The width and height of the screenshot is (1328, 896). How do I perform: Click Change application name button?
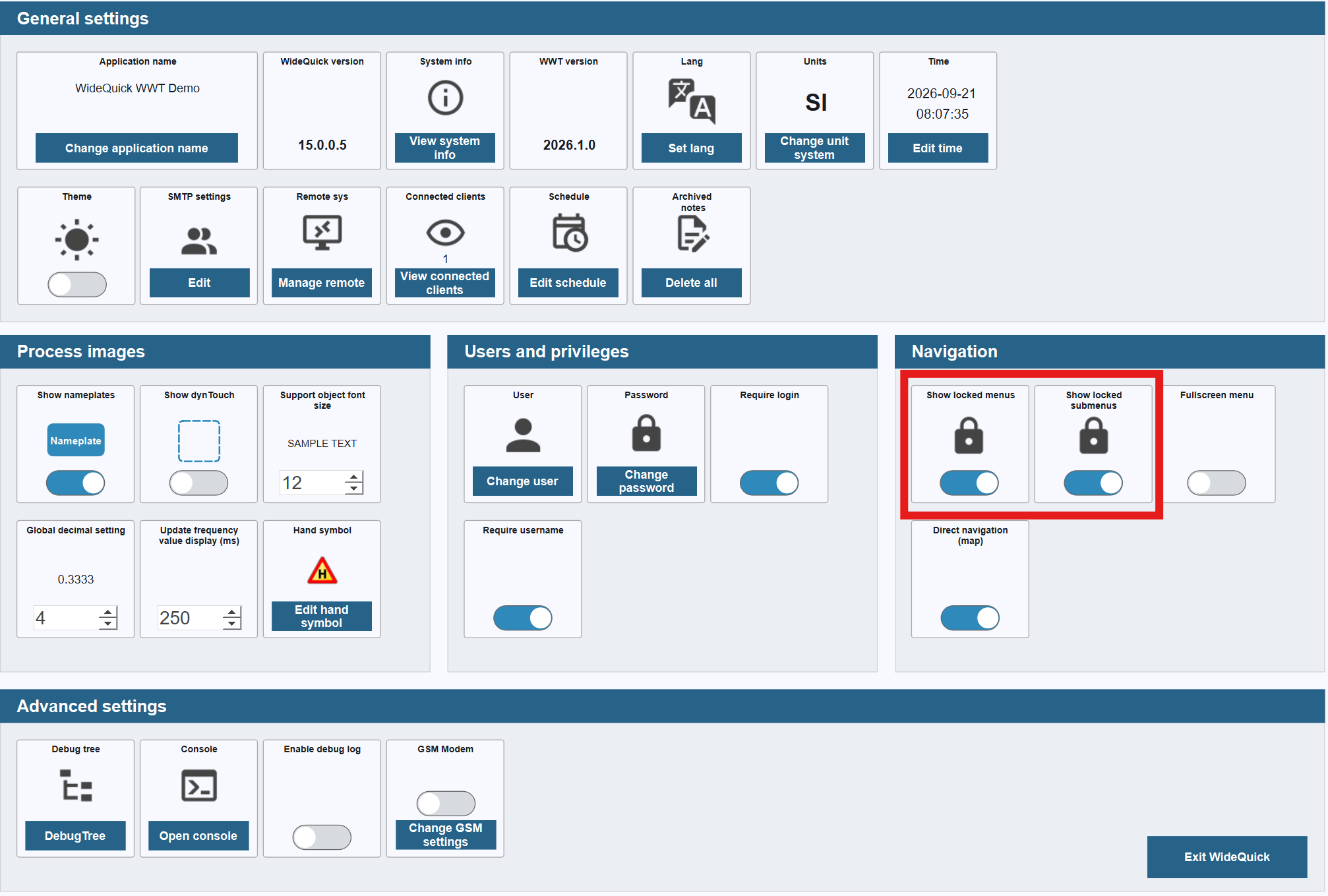[136, 148]
